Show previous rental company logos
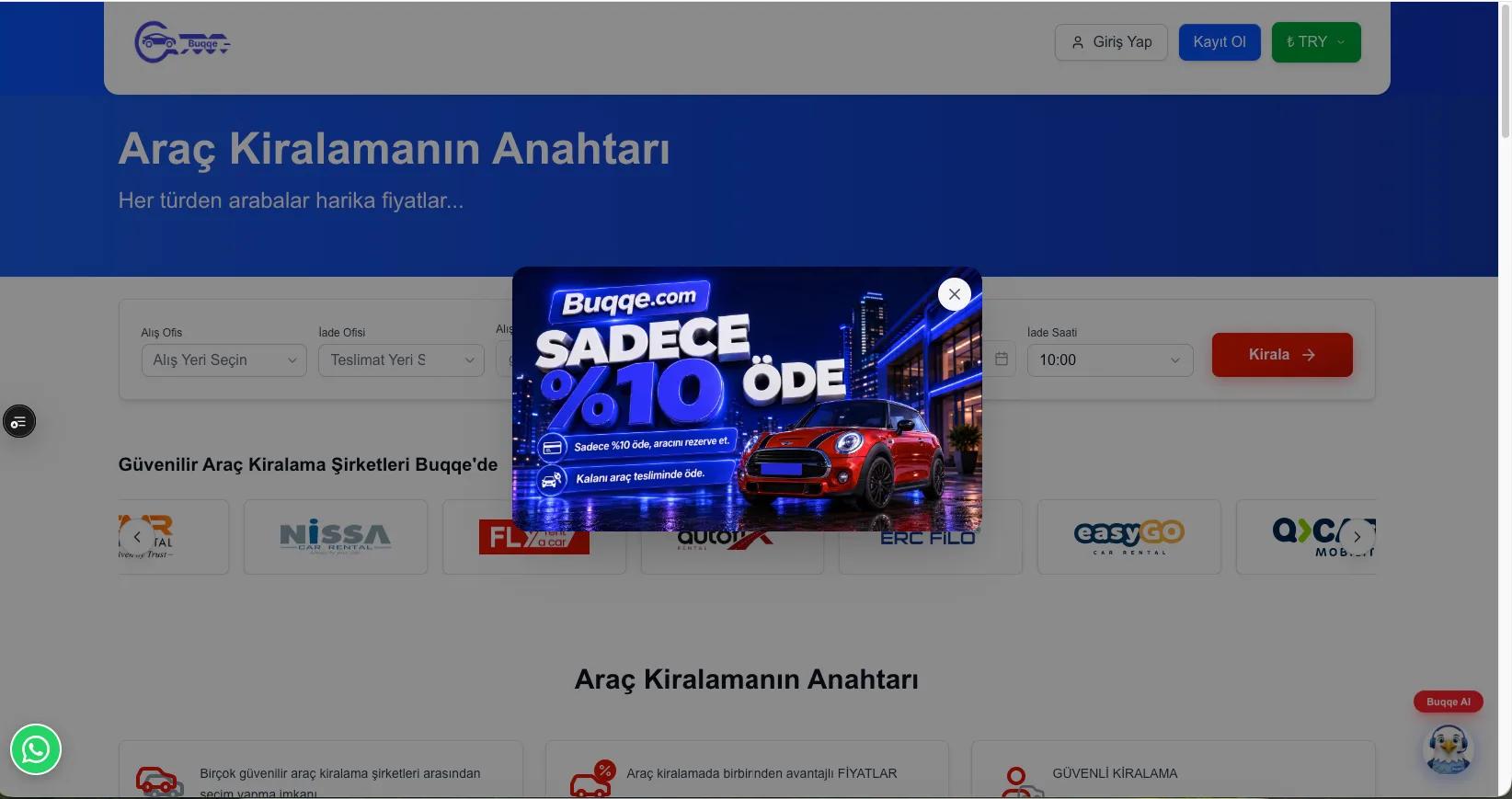The width and height of the screenshot is (1512, 799). [137, 537]
